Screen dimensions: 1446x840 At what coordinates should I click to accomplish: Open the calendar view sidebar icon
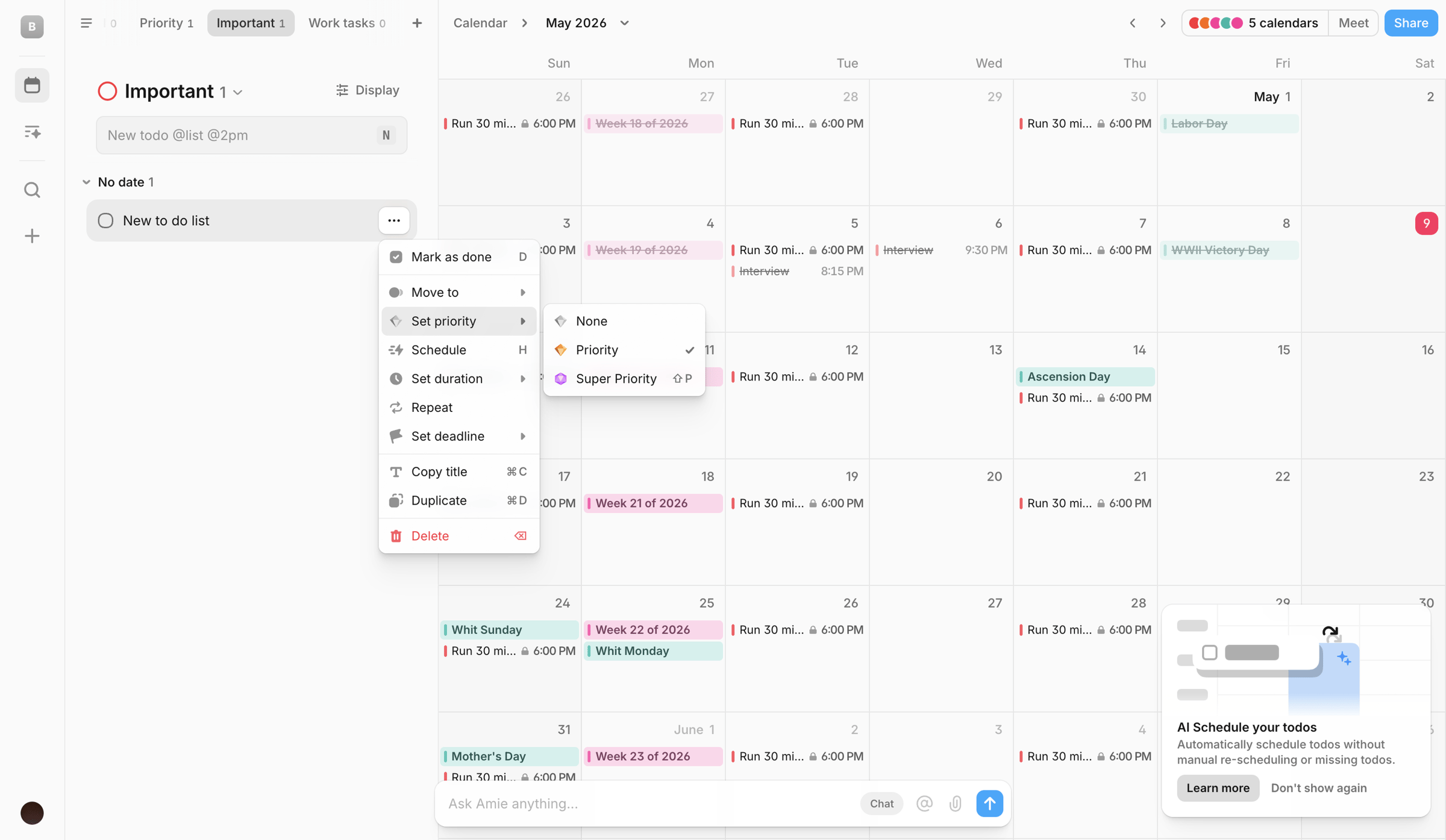click(x=32, y=85)
